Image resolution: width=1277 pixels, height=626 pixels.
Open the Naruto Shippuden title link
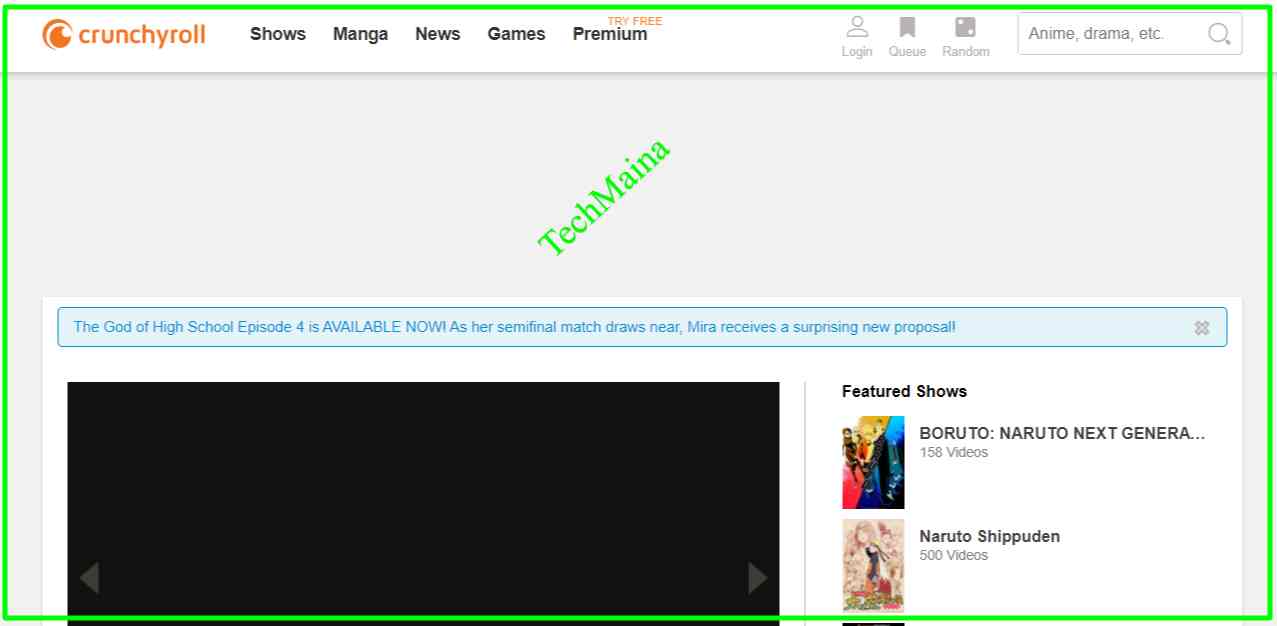point(989,536)
